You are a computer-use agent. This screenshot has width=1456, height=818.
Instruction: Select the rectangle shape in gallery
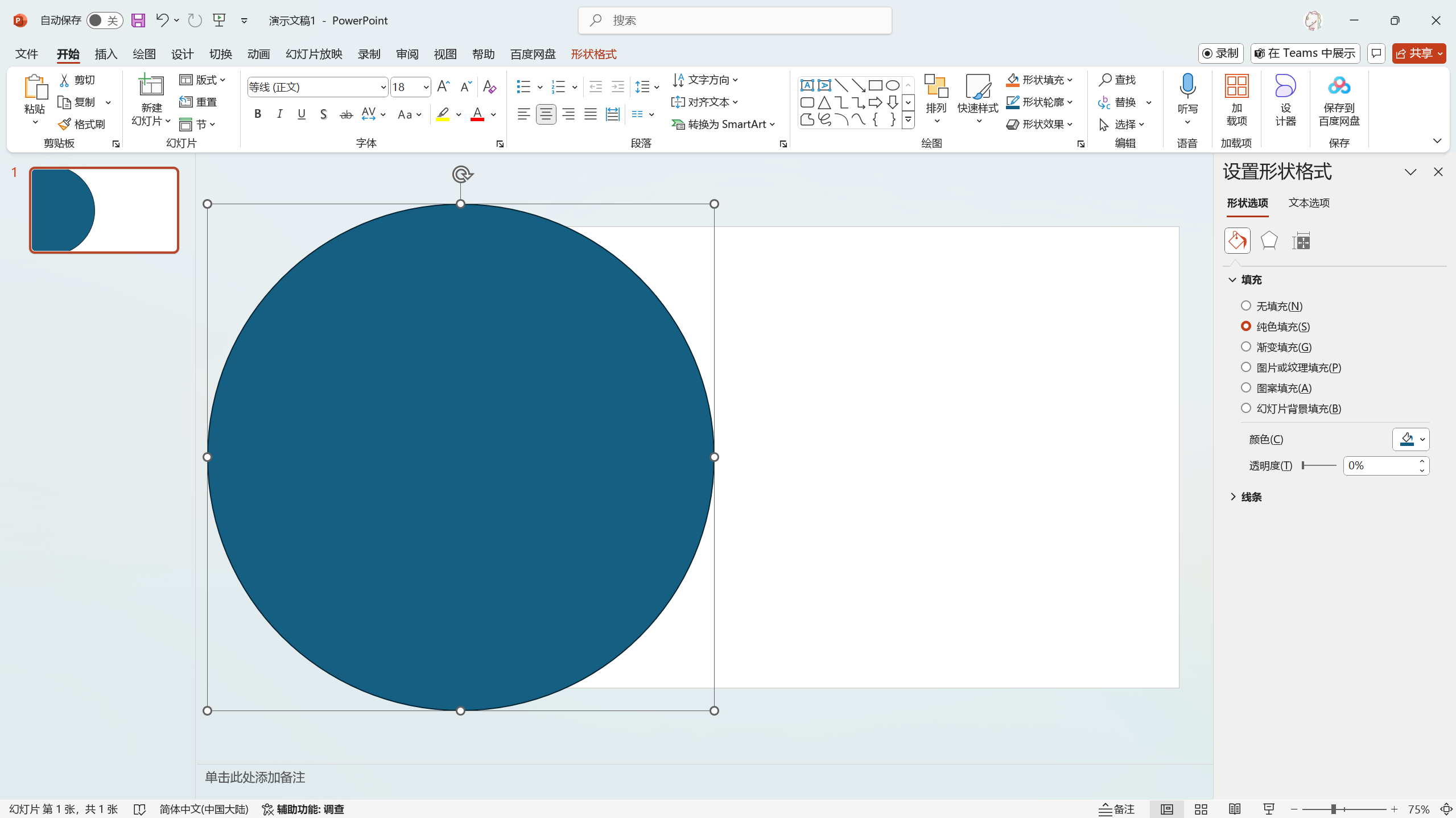click(875, 85)
